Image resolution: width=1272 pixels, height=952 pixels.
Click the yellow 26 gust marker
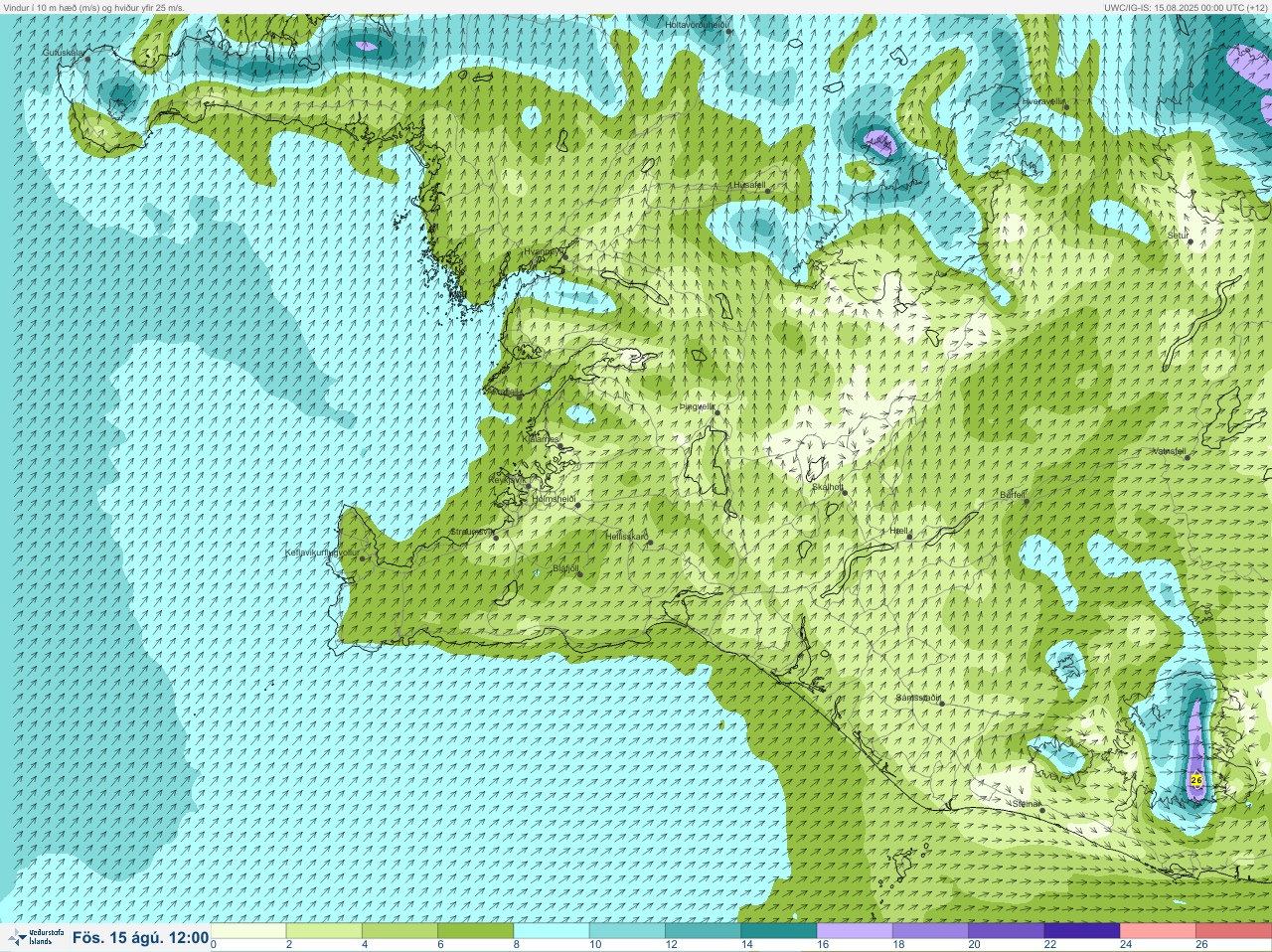point(1196,780)
